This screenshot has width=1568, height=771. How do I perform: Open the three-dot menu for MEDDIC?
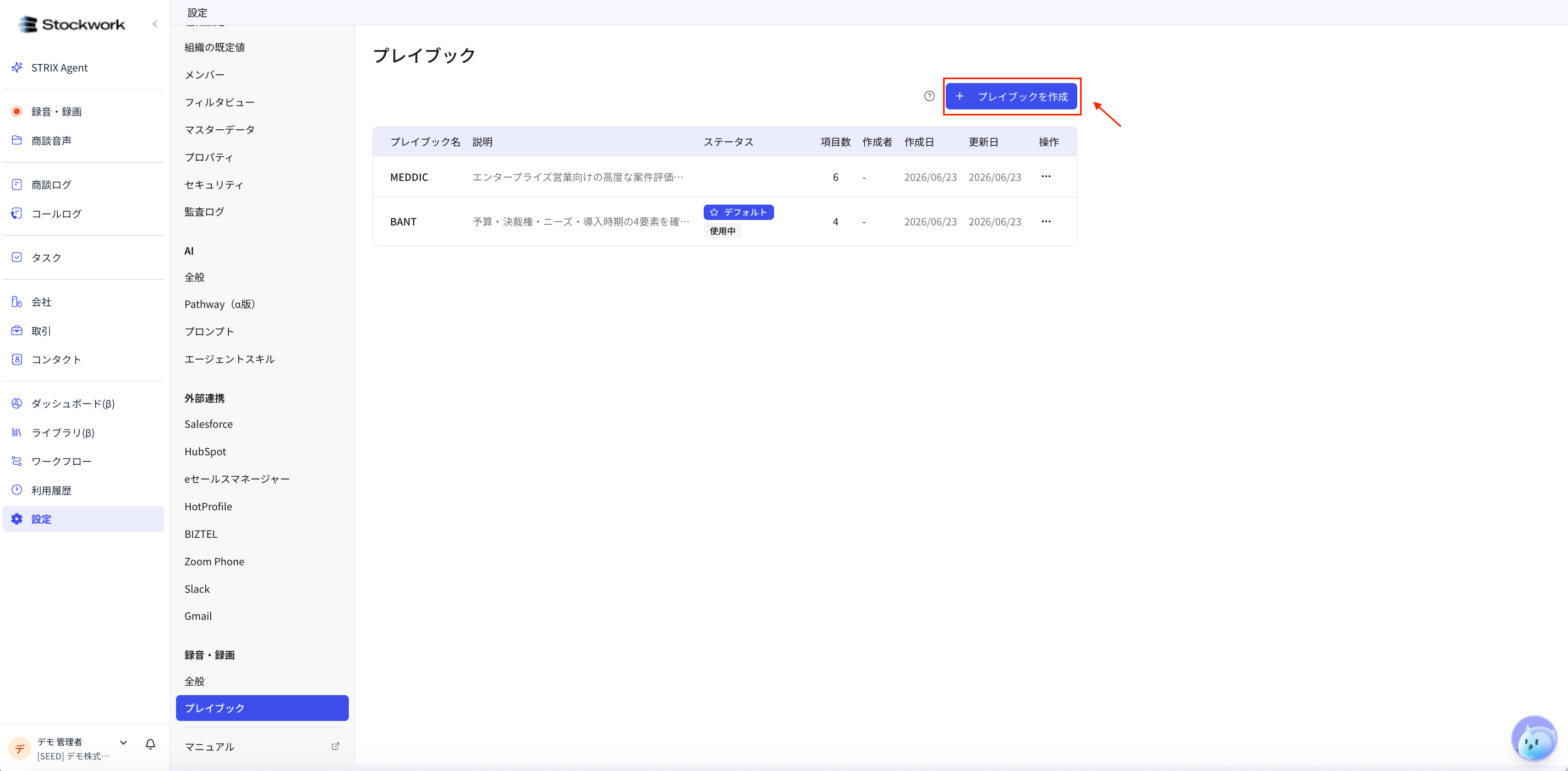click(x=1046, y=177)
